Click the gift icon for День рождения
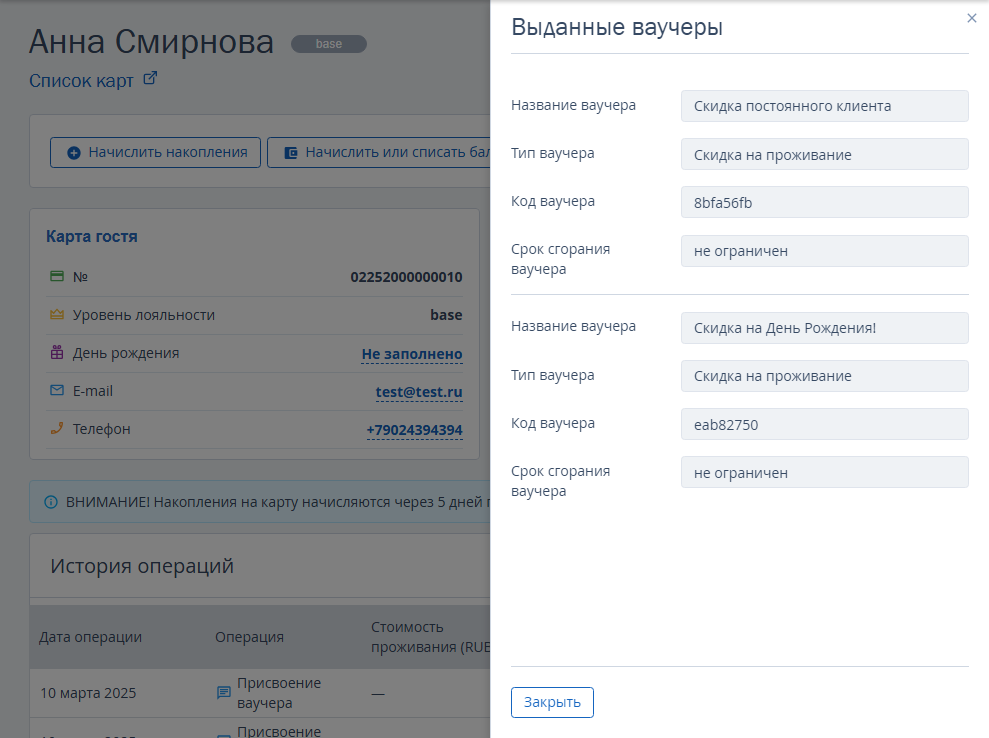This screenshot has width=989, height=738. coord(57,352)
